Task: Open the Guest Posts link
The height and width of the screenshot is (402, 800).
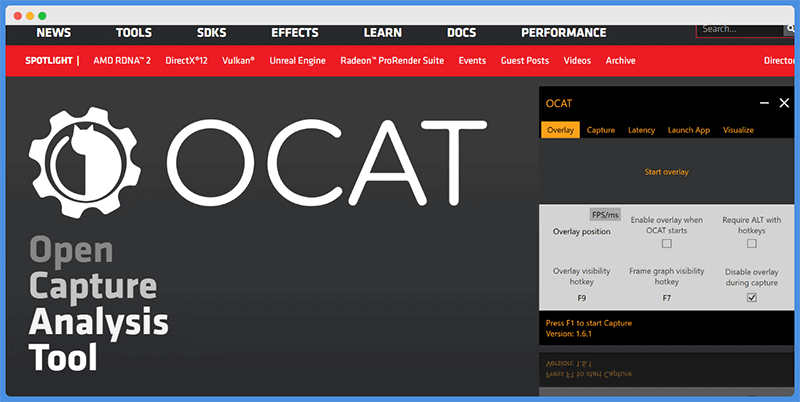Action: (524, 61)
